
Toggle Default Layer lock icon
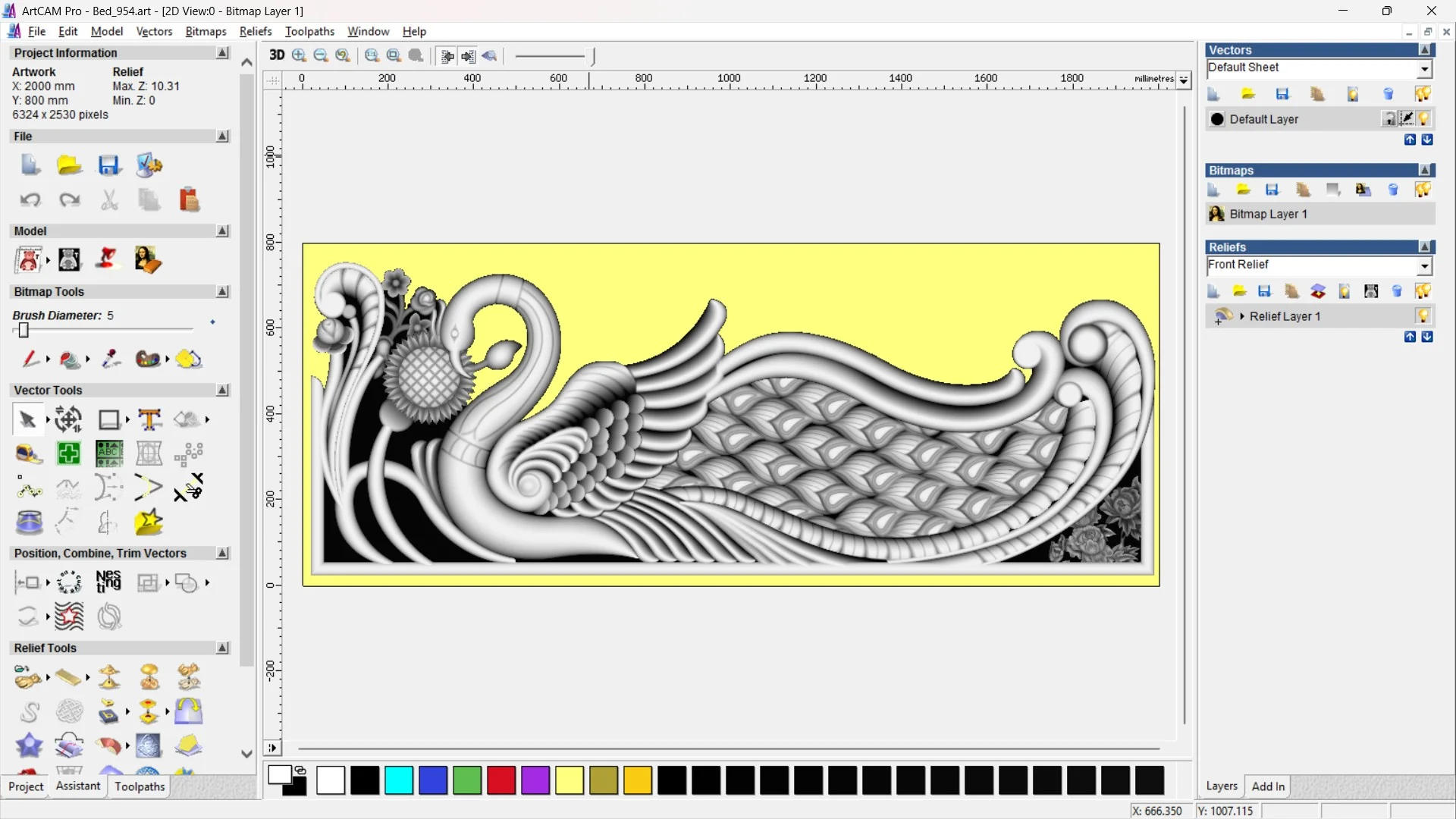tap(1389, 119)
